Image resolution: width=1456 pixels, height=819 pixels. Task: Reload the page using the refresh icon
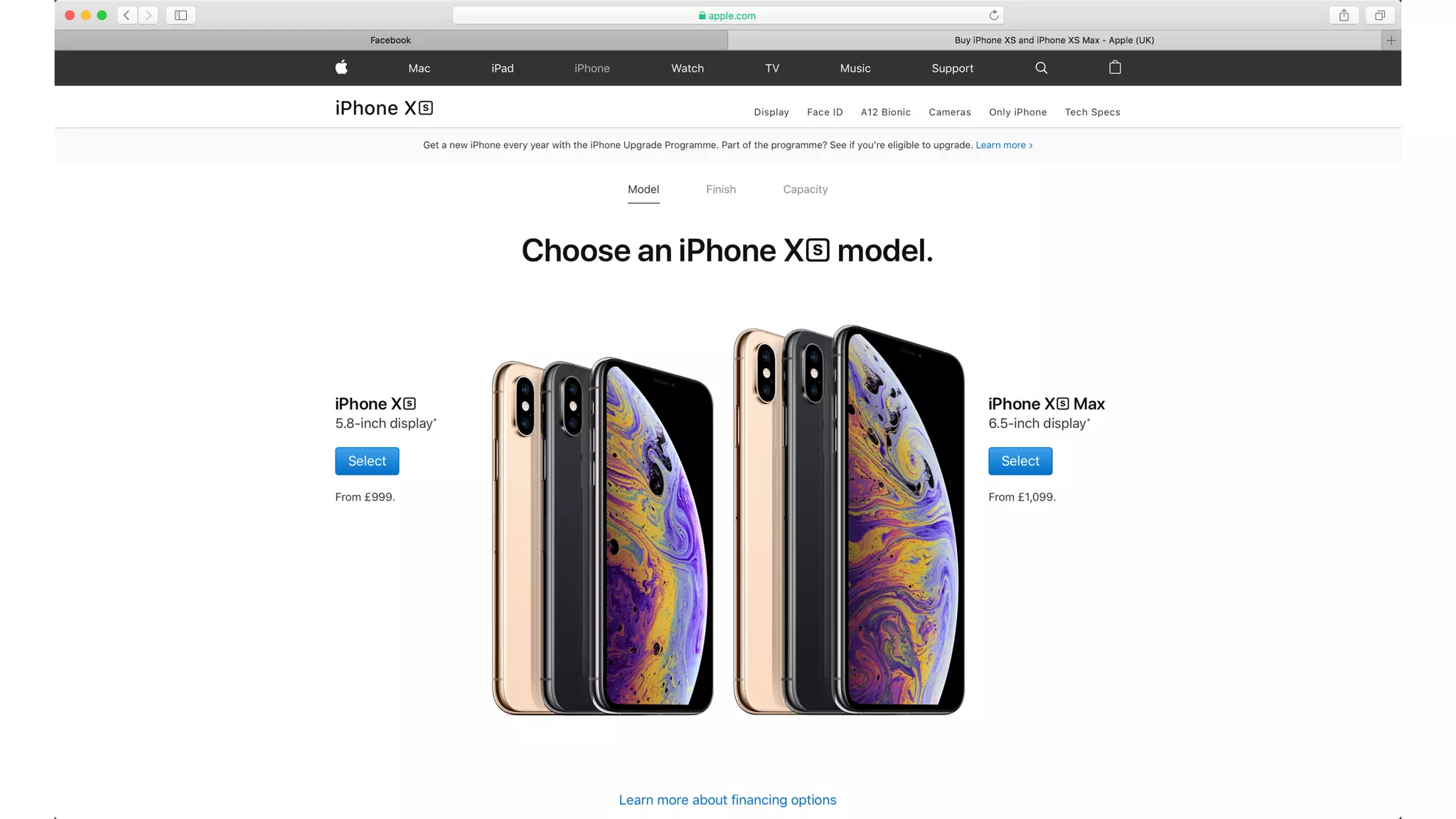[994, 15]
